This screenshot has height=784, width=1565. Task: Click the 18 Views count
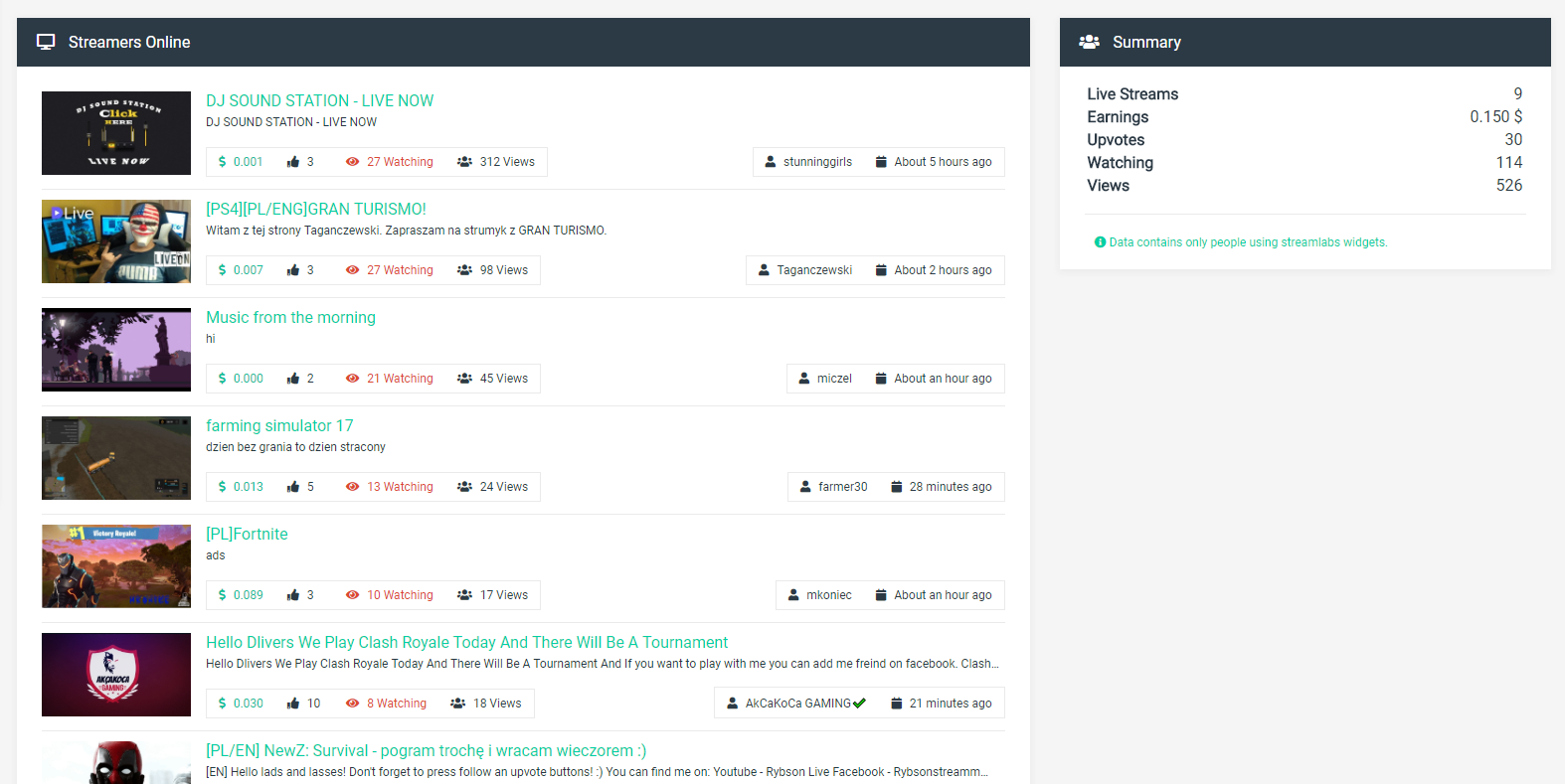coord(497,704)
